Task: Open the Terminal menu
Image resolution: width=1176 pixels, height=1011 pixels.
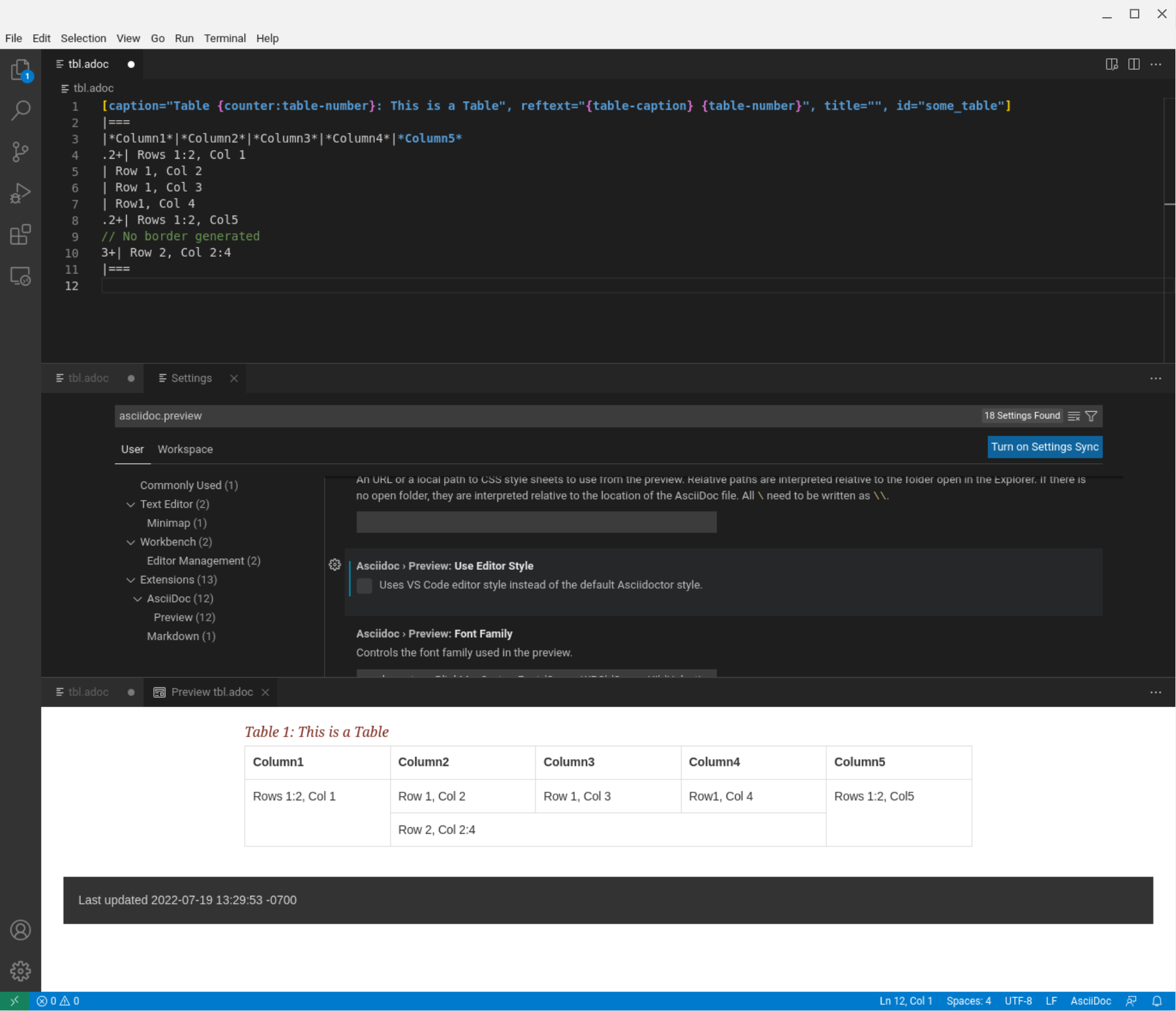Action: click(x=225, y=38)
